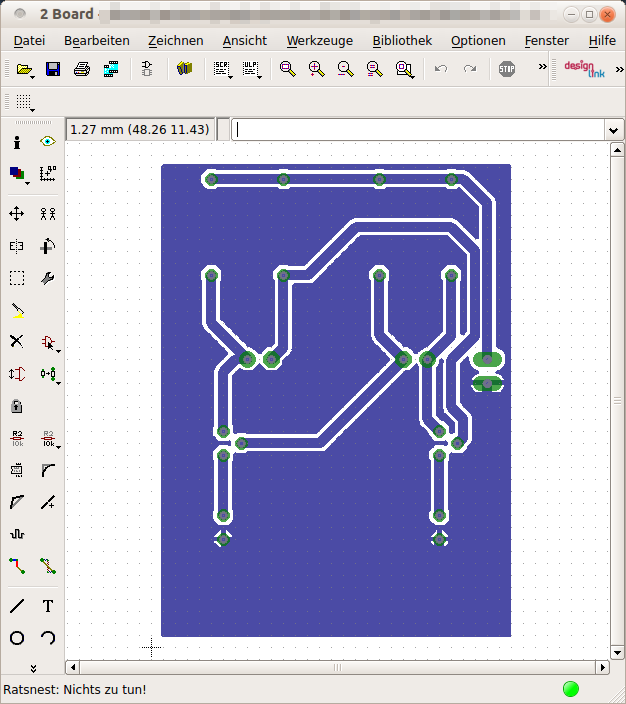Pick the Mirror tool
Image resolution: width=626 pixels, height=704 pixels.
17,246
